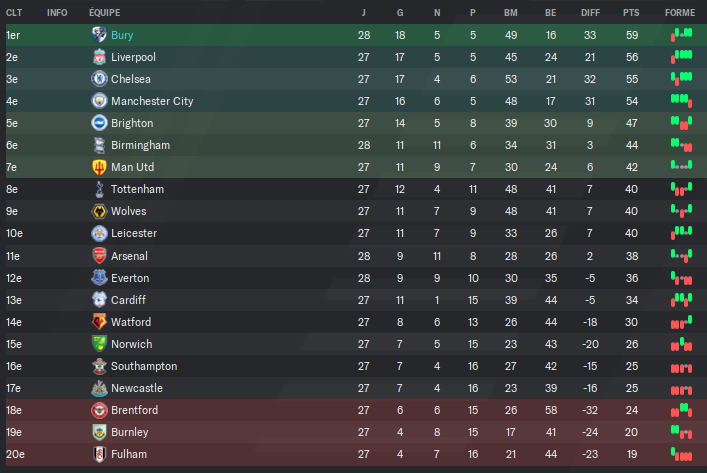Open the Brighton team name link

coord(132,123)
